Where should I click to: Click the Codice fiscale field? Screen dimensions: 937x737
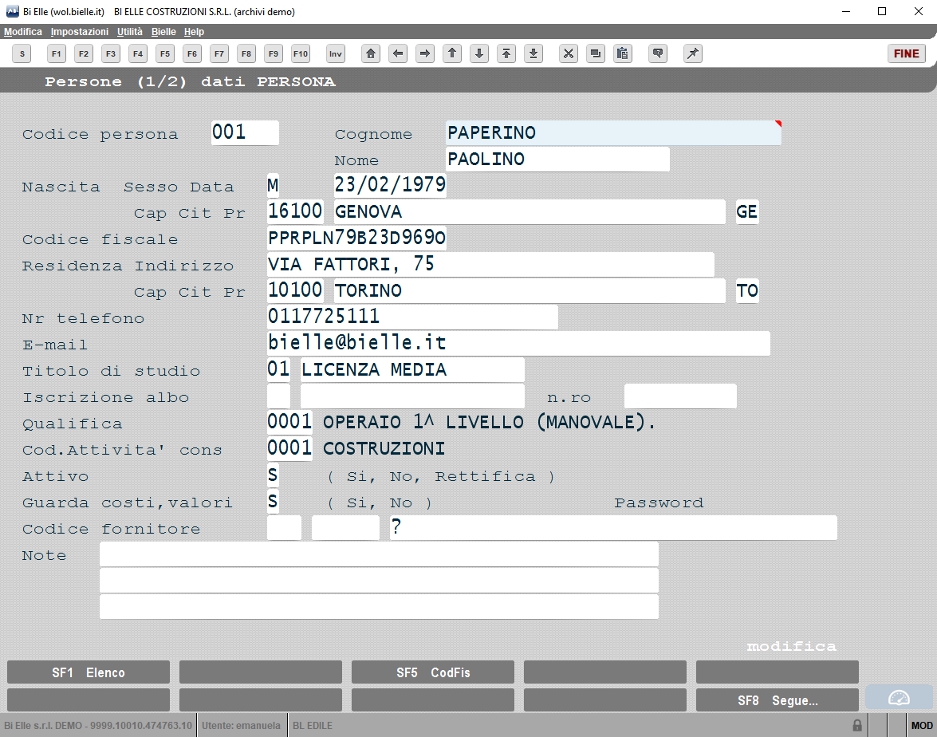tap(356, 237)
